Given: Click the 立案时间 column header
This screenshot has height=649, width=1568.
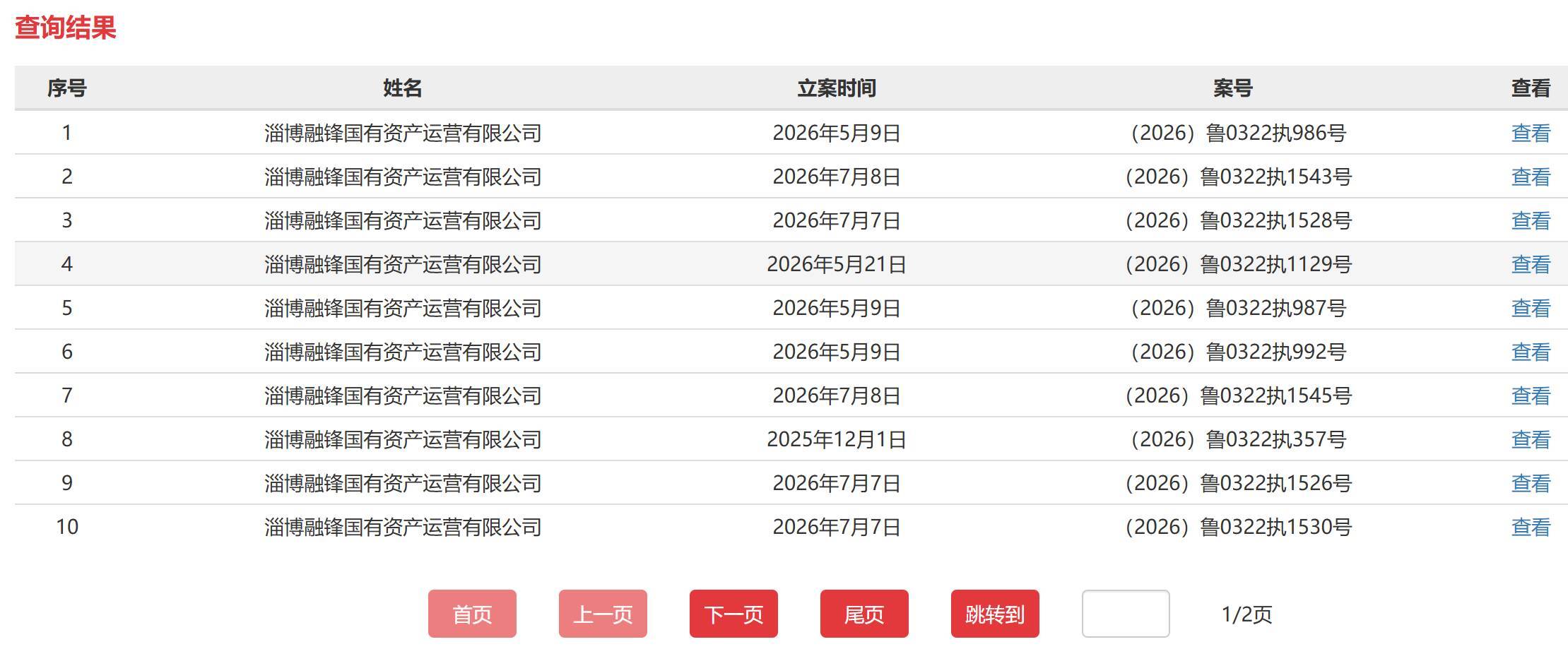Looking at the screenshot, I should click(837, 88).
